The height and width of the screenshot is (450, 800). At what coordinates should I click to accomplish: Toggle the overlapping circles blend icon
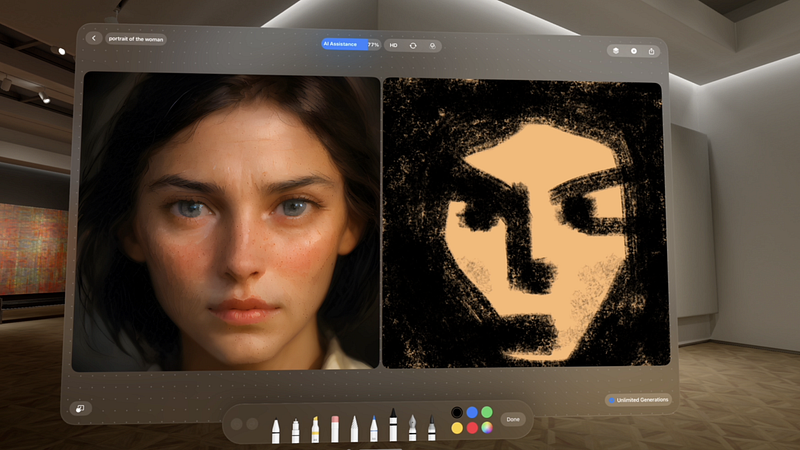click(432, 46)
